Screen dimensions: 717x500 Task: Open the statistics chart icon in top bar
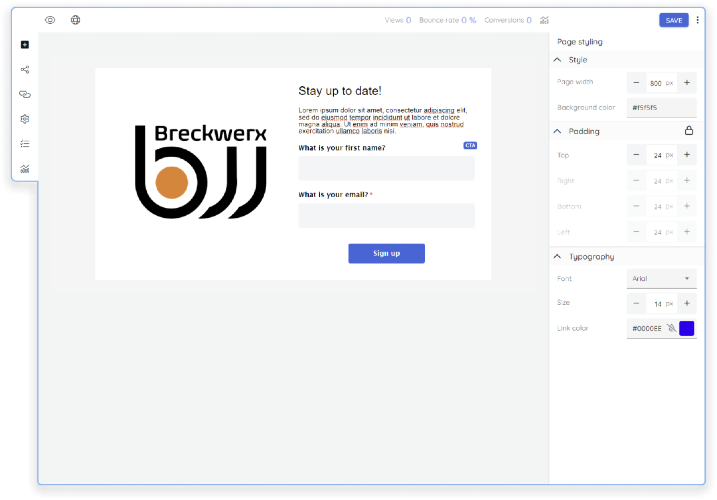tap(544, 20)
